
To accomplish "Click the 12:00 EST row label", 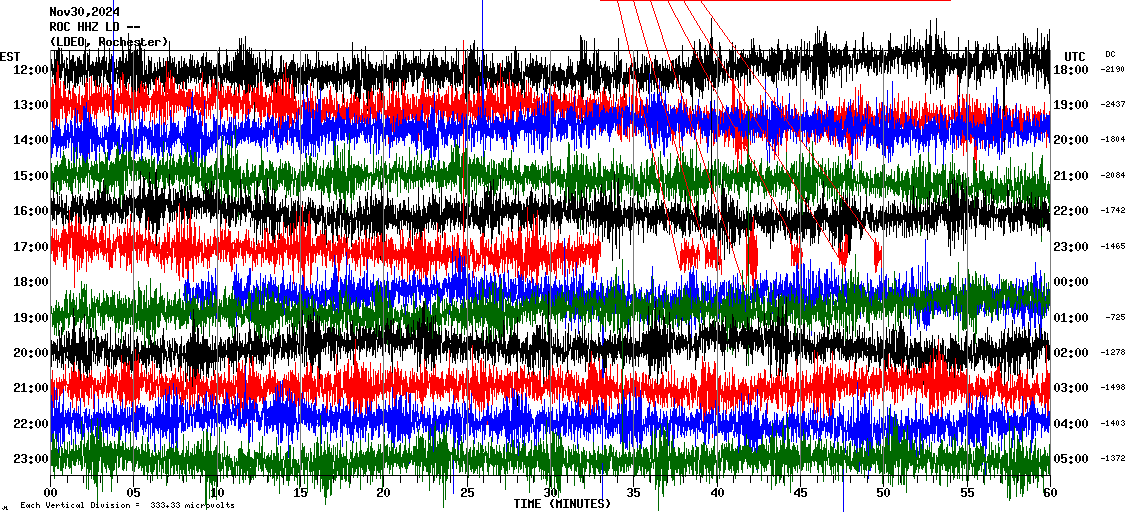I will click(x=31, y=70).
